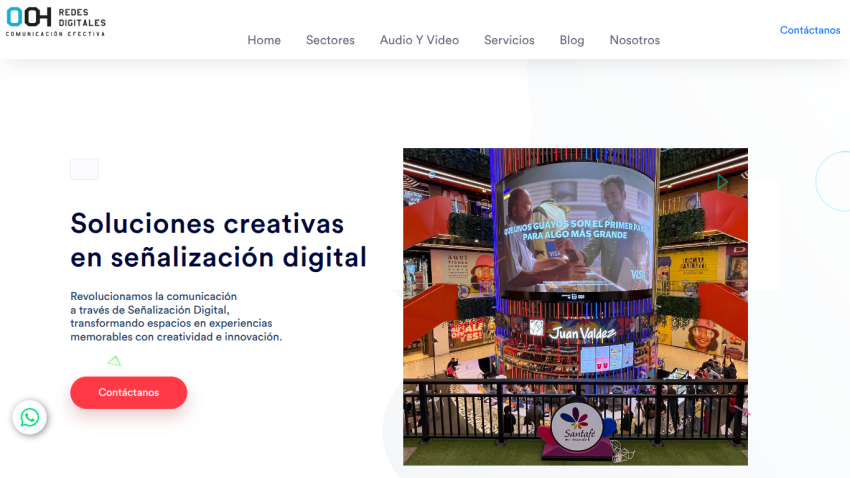
Task: Click the paragraph starting 'Revolucionamos la comunicación'
Action: [x=176, y=316]
